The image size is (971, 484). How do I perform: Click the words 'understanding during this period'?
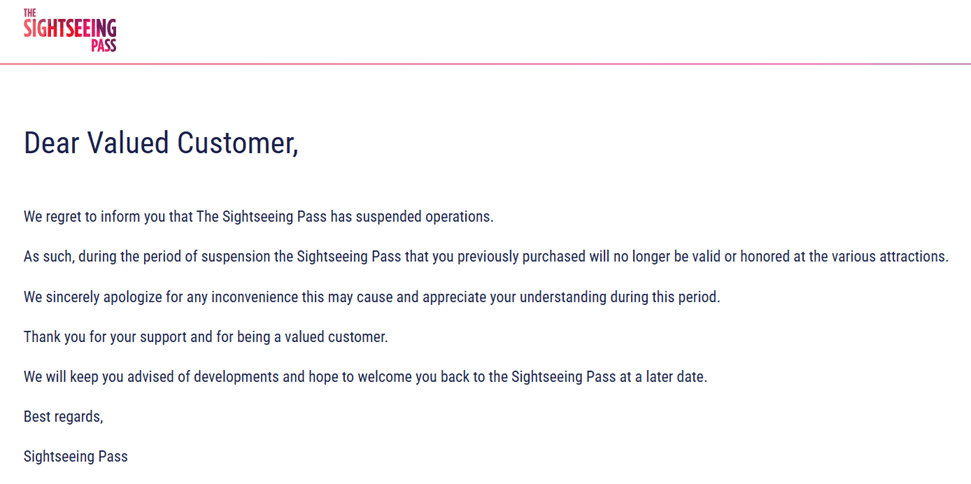(x=620, y=297)
